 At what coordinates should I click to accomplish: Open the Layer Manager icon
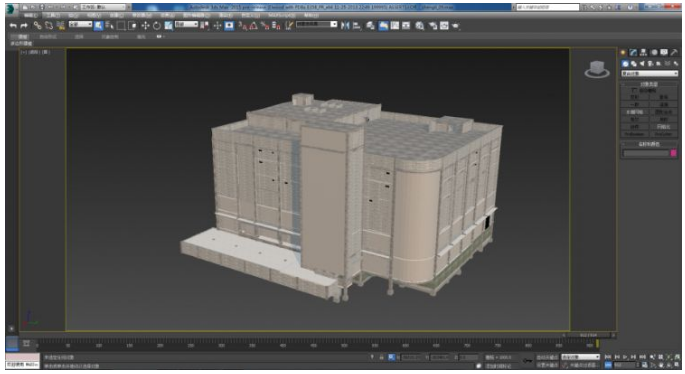point(370,26)
